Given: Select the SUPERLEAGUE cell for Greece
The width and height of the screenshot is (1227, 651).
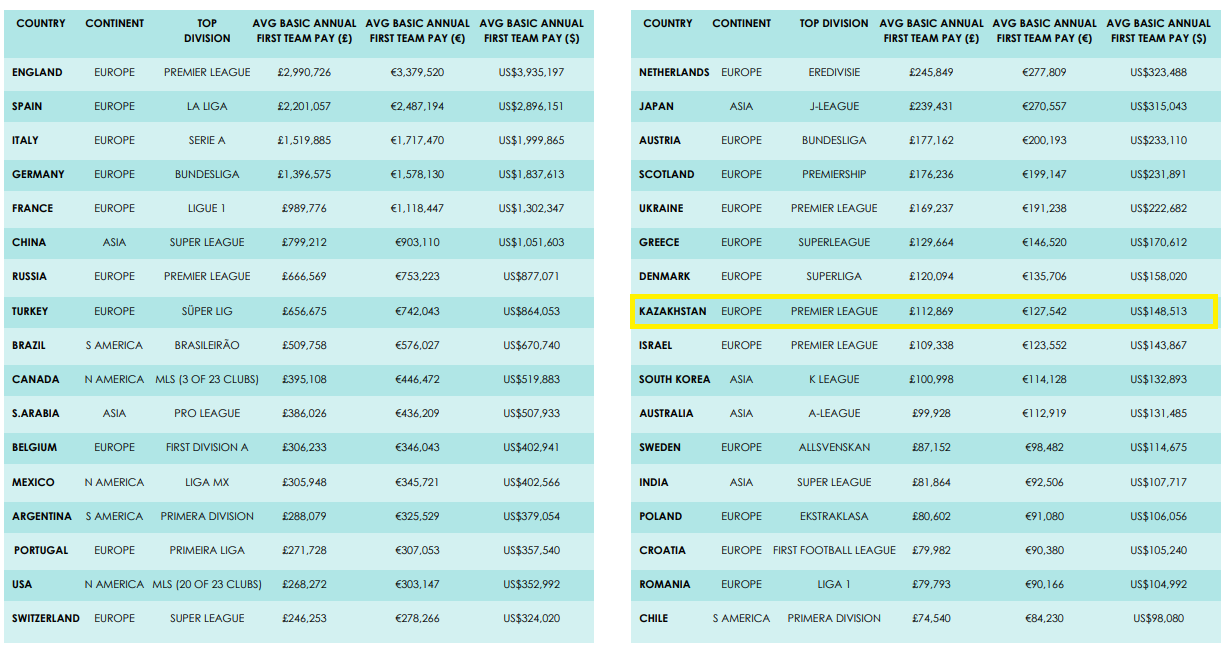Looking at the screenshot, I should click(x=834, y=242).
